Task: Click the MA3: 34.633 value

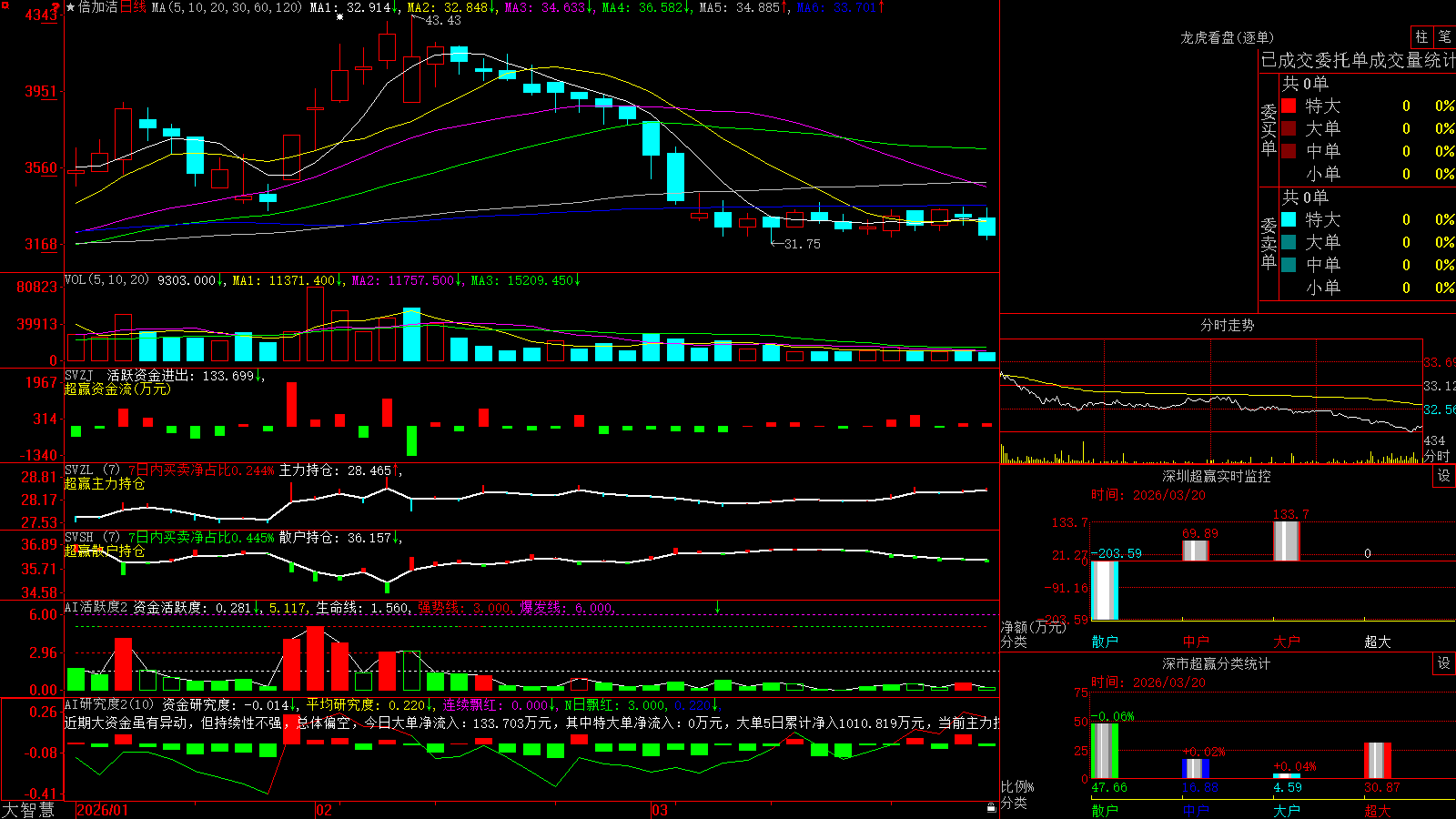Action: (547, 7)
